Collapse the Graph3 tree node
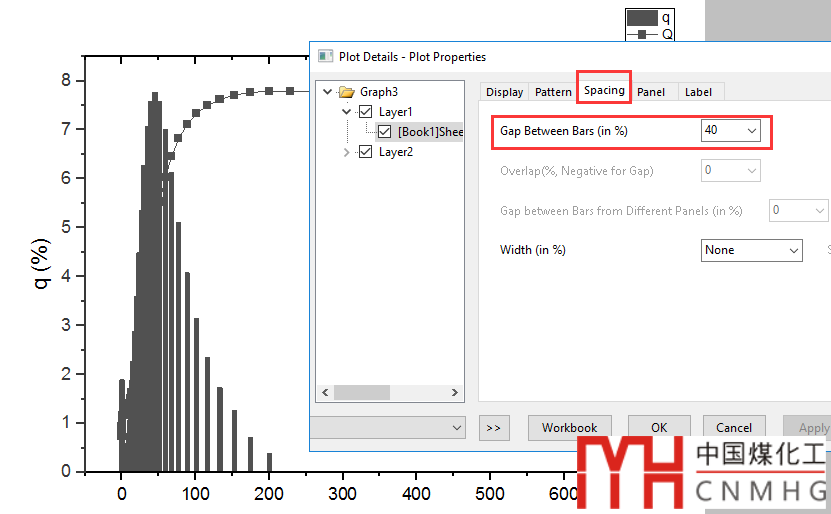831x514 pixels. (328, 92)
